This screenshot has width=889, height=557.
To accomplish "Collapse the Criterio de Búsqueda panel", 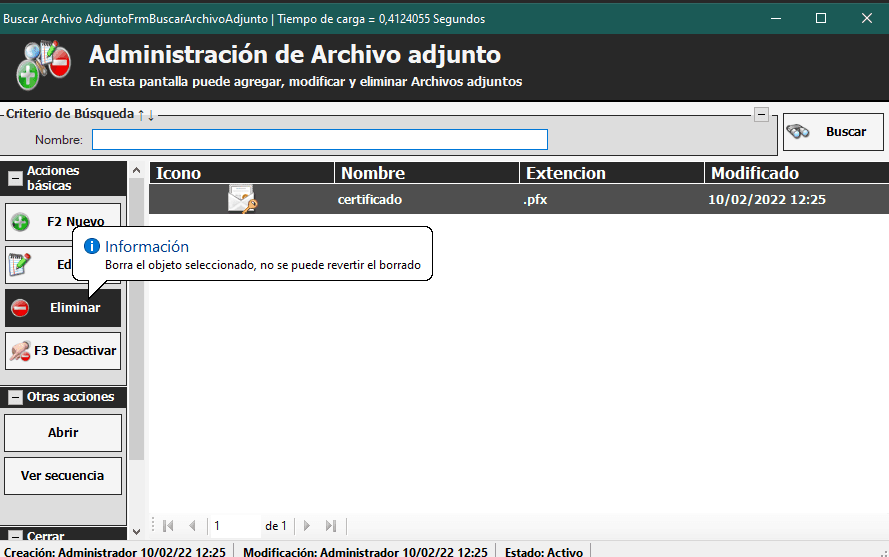I will [762, 115].
